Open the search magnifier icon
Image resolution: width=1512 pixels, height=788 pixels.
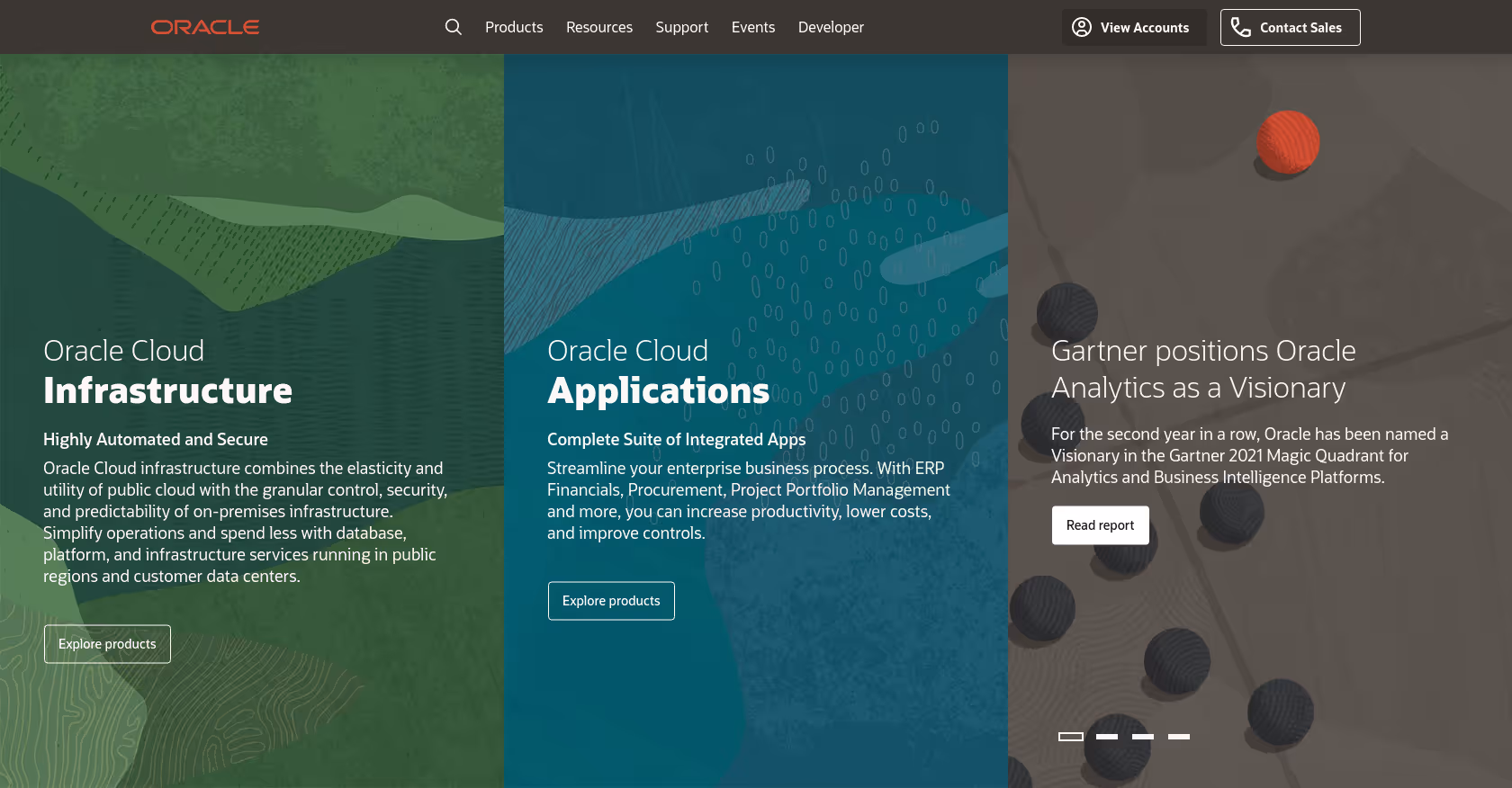tap(454, 27)
